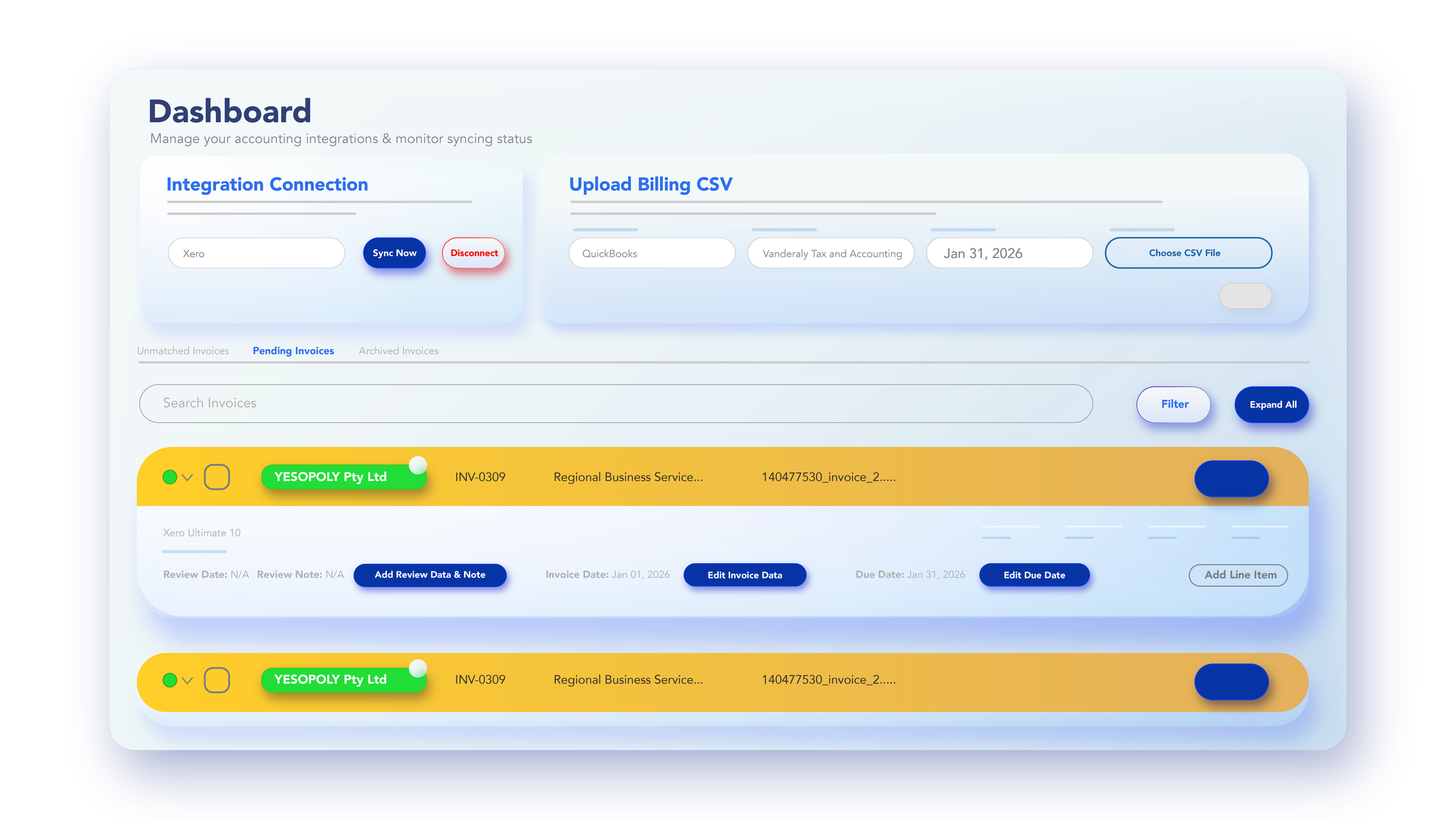Click 140477530_invoice_2..... in the collapsed row

click(x=829, y=680)
